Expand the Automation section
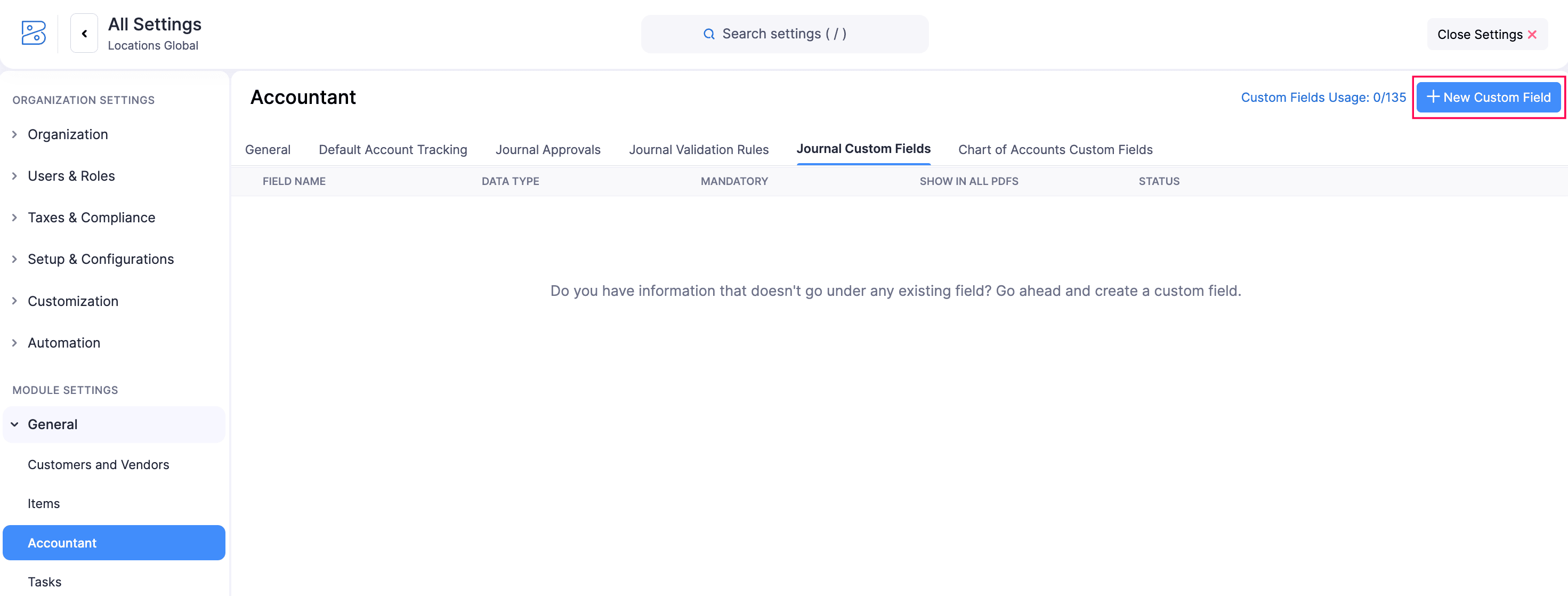The height and width of the screenshot is (596, 1568). 63,343
